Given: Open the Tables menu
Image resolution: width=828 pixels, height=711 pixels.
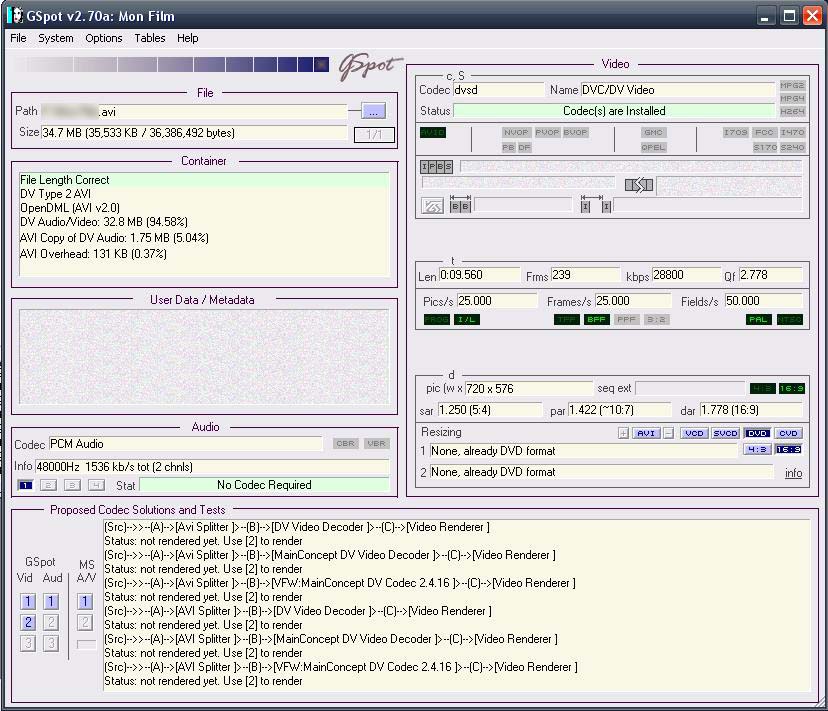Looking at the screenshot, I should click(x=149, y=38).
